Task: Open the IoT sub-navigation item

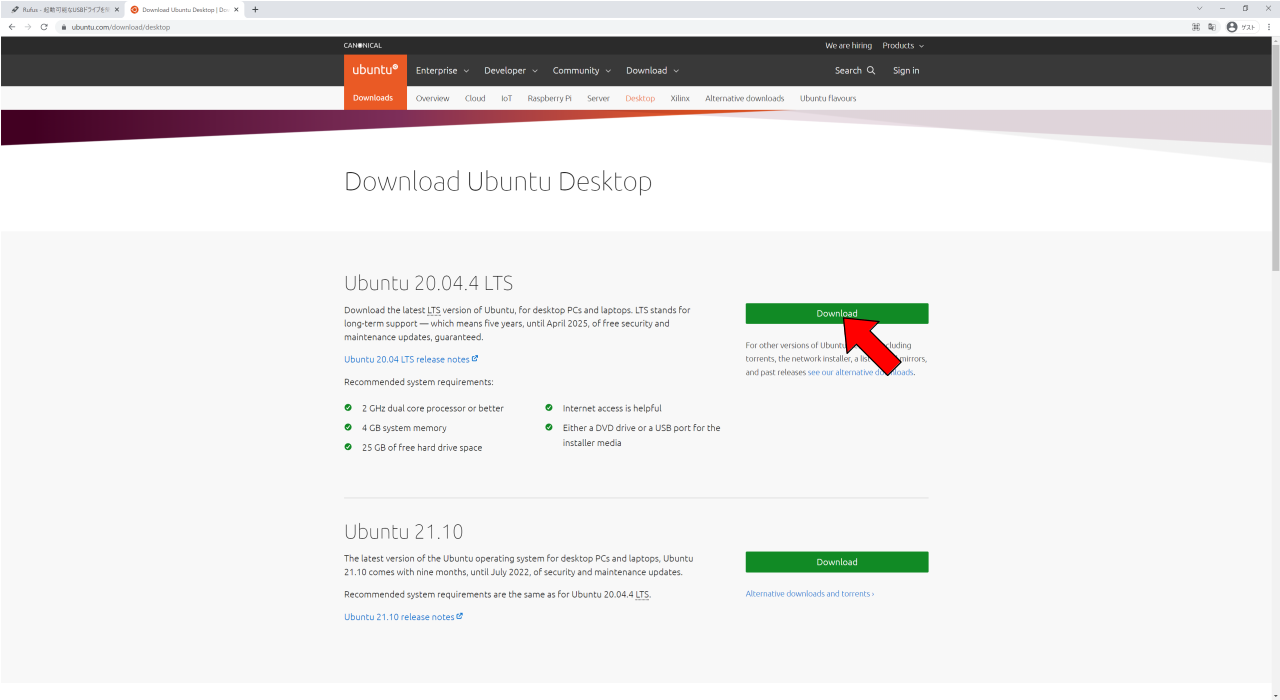Action: (507, 98)
